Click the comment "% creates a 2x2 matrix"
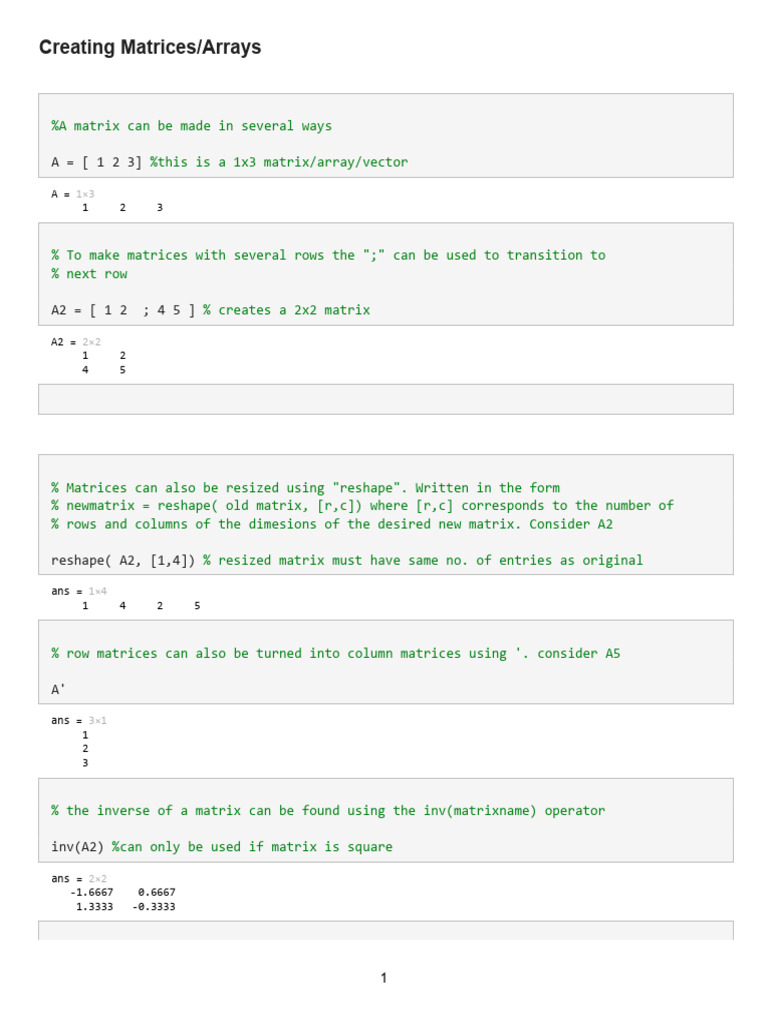 286,310
